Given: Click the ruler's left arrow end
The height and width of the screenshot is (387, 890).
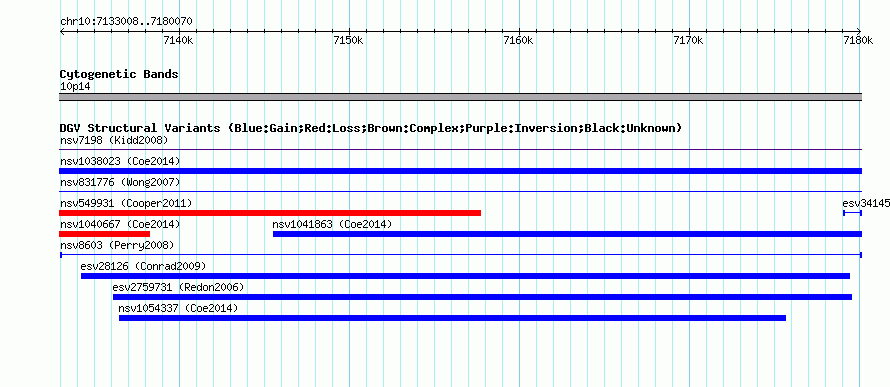Looking at the screenshot, I should pyautogui.click(x=62, y=32).
